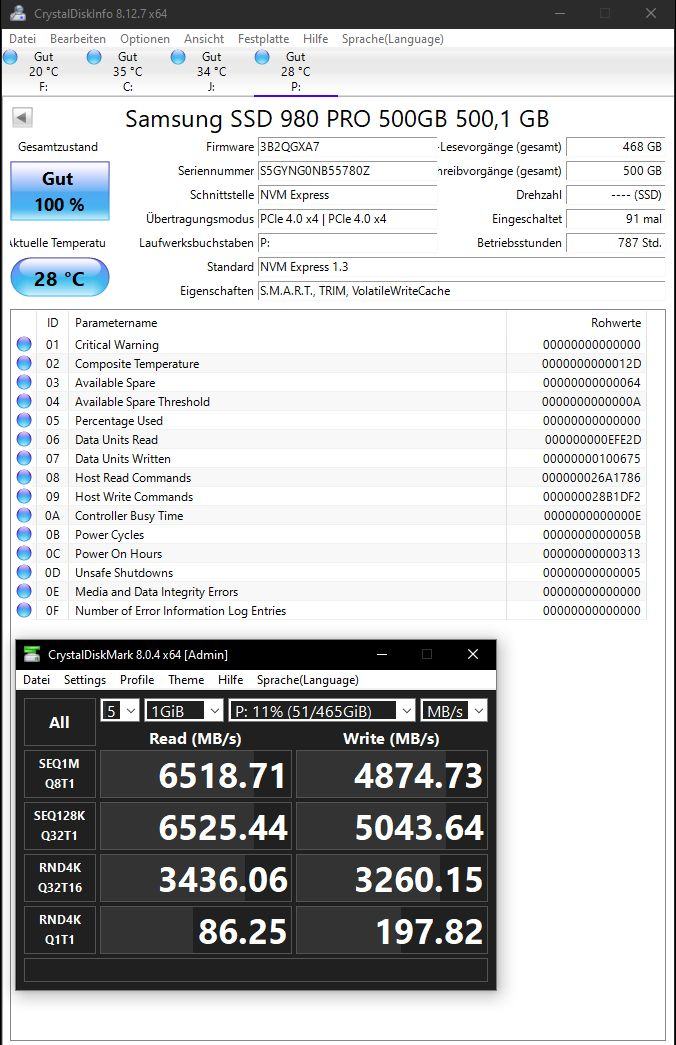Open the Hilfe menu in CrystalDiskMark

[x=230, y=680]
